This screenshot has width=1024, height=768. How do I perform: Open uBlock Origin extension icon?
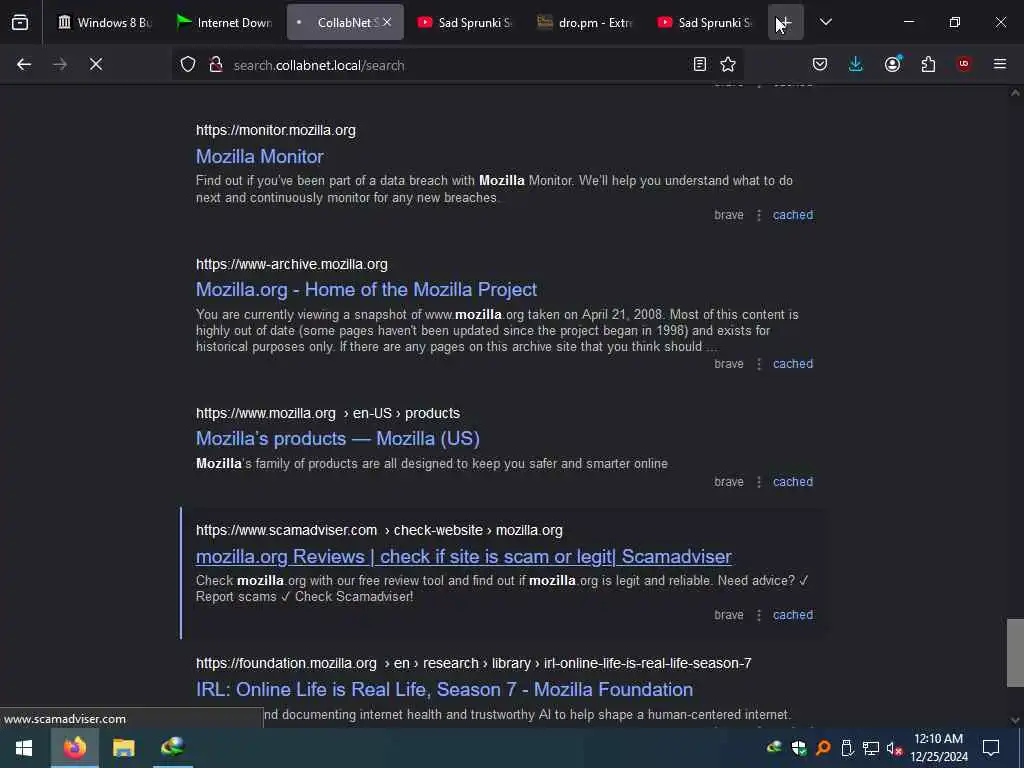coord(964,64)
